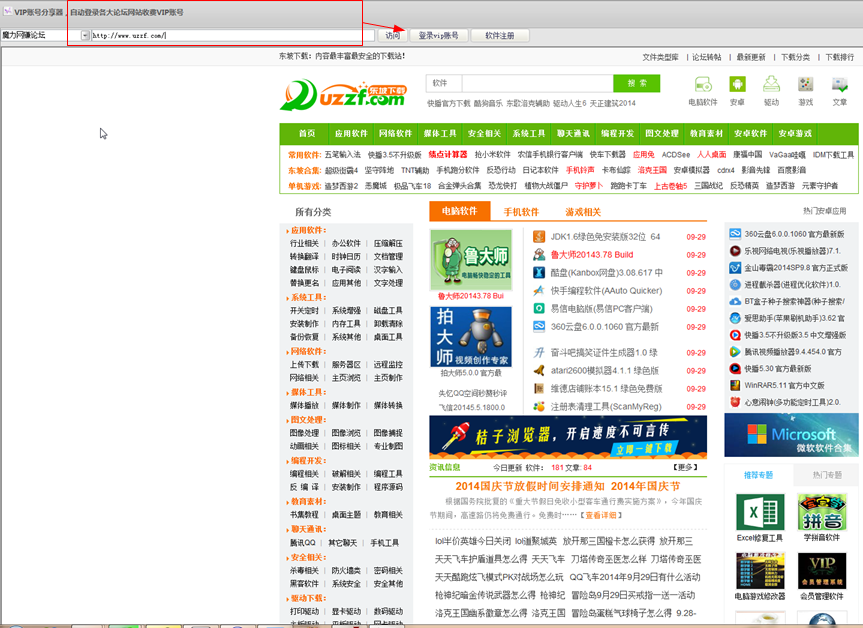
Task: Click the 注册表清理工具 icon
Action: [x=539, y=407]
